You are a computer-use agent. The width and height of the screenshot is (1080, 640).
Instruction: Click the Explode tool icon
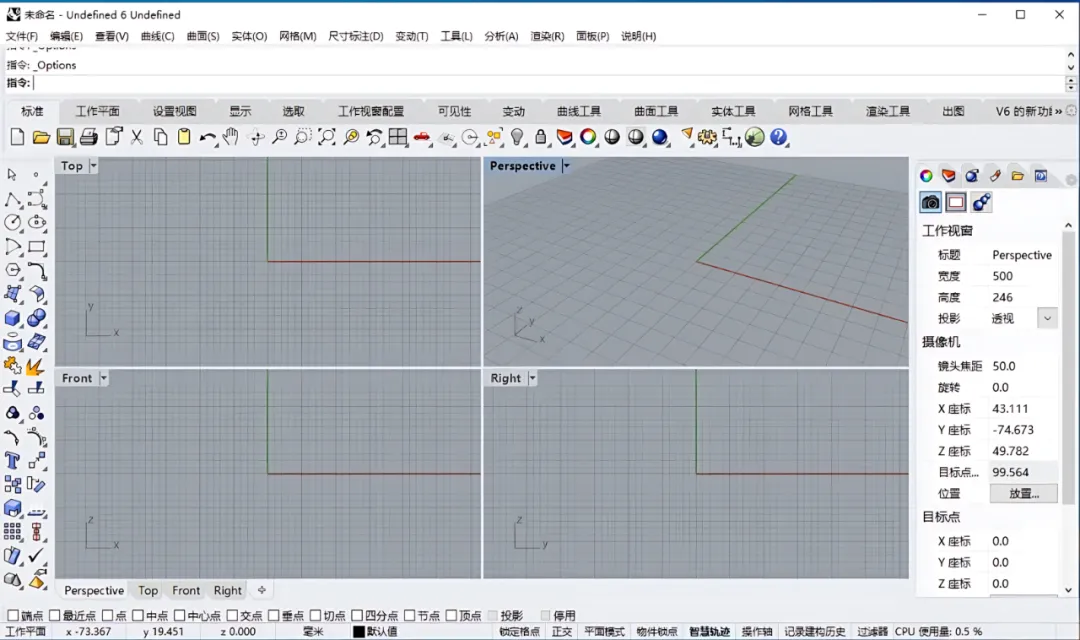(36, 365)
